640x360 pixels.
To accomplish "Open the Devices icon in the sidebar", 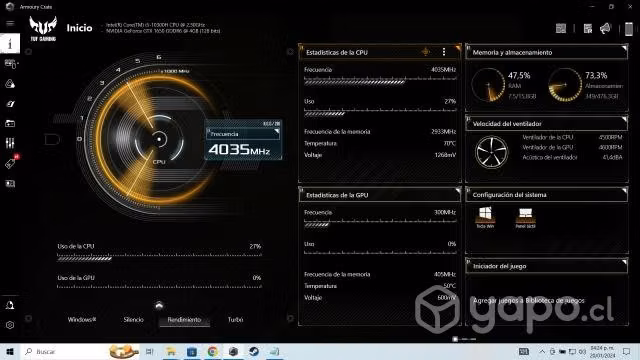I will 10,64.
